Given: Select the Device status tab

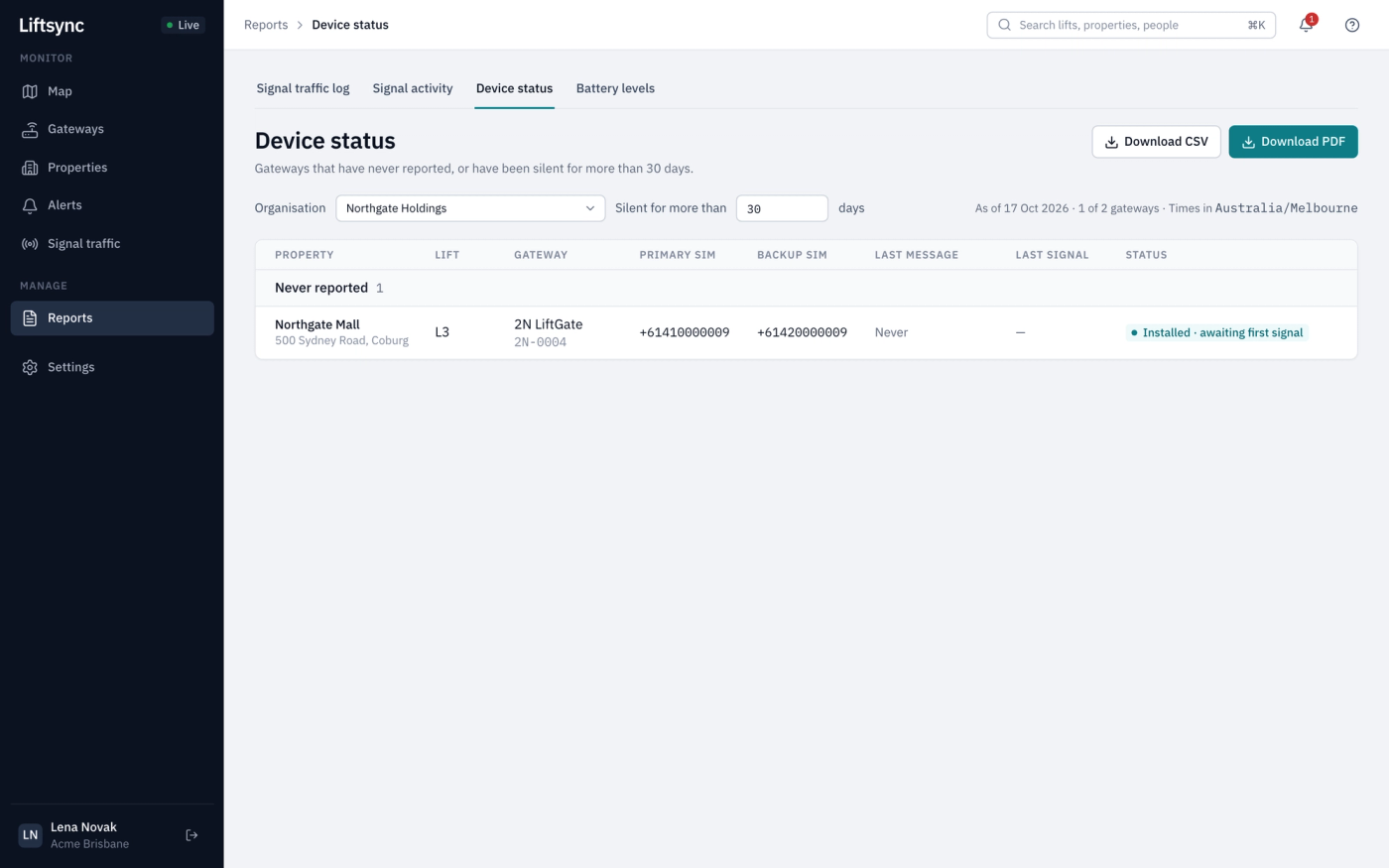Looking at the screenshot, I should coord(514,88).
